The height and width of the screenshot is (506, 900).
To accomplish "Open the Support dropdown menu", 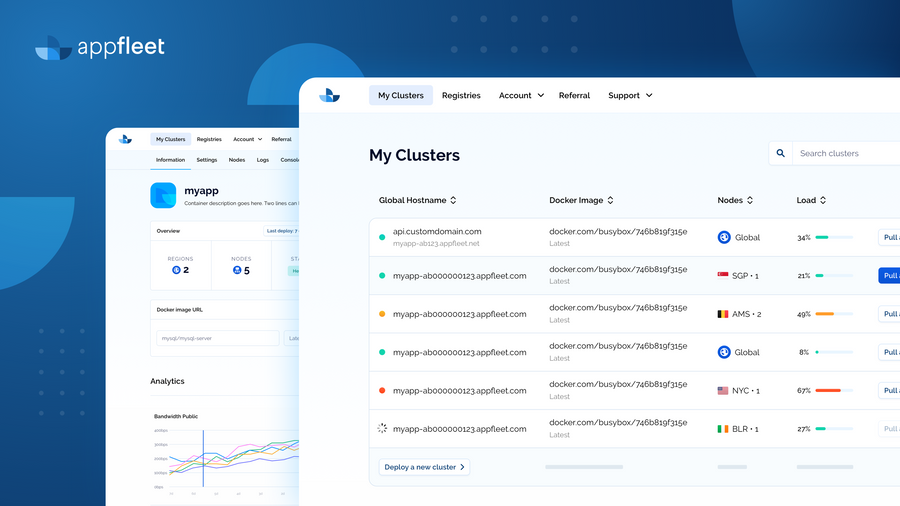I will pyautogui.click(x=630, y=95).
